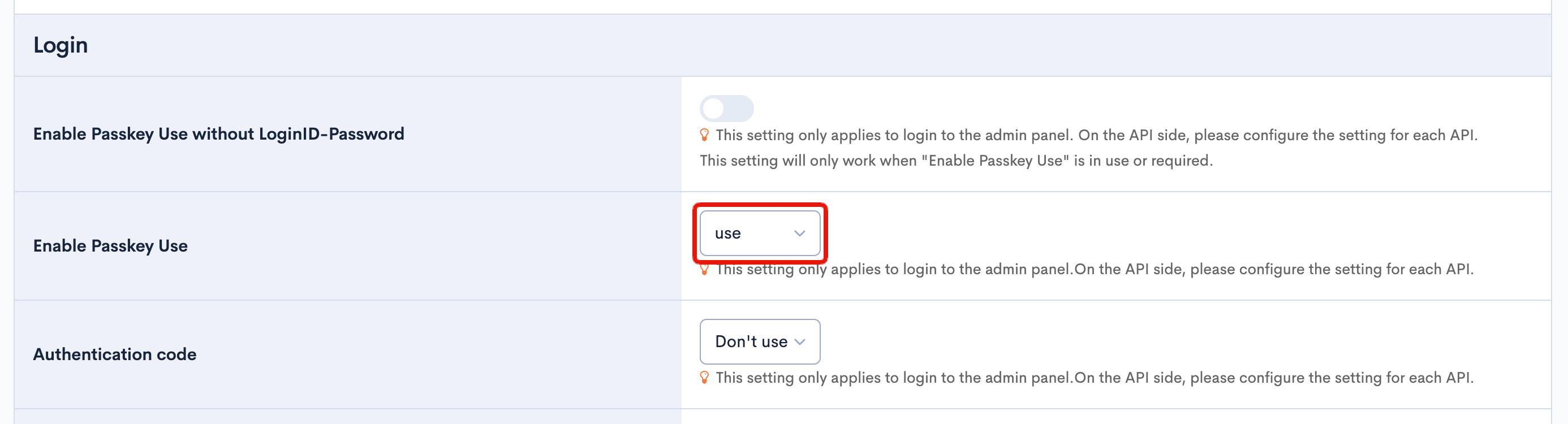Click the lightbulb icon next to Enable Passkey Use note
This screenshot has height=424, width=1568.
705,269
